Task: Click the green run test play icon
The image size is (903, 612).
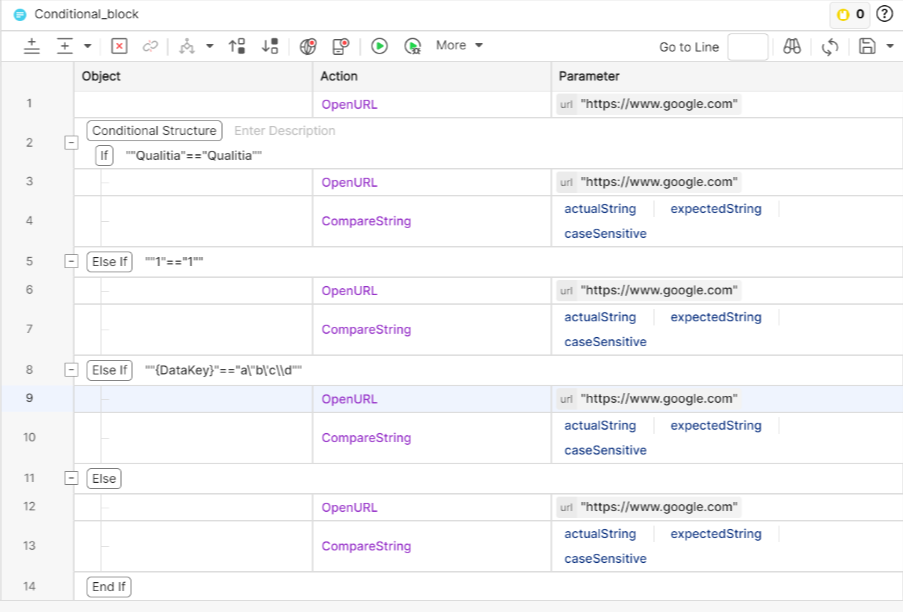Action: (x=379, y=46)
